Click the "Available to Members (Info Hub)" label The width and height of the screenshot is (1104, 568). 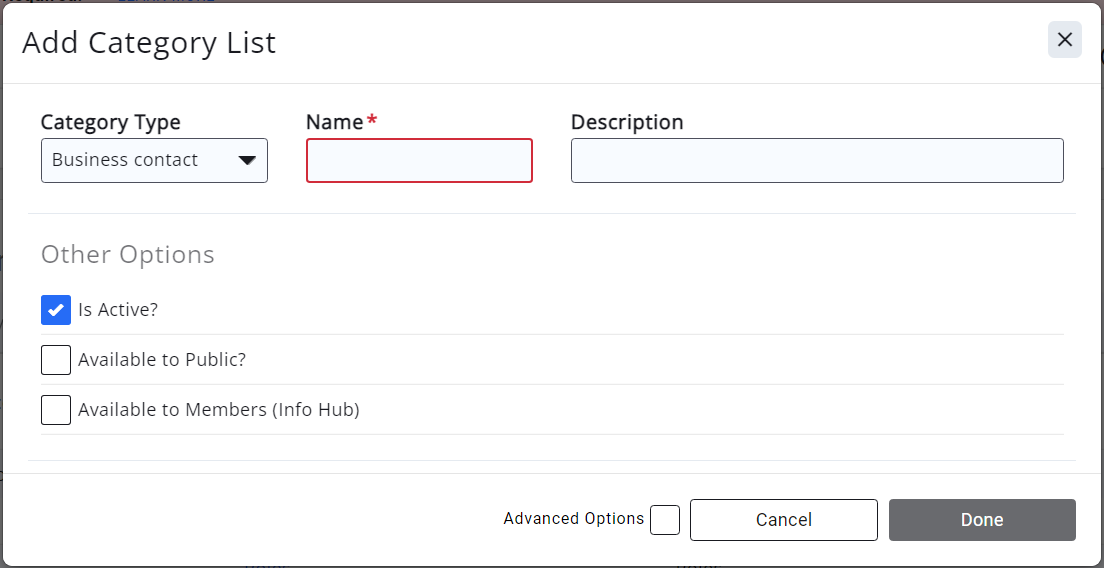[x=218, y=410]
